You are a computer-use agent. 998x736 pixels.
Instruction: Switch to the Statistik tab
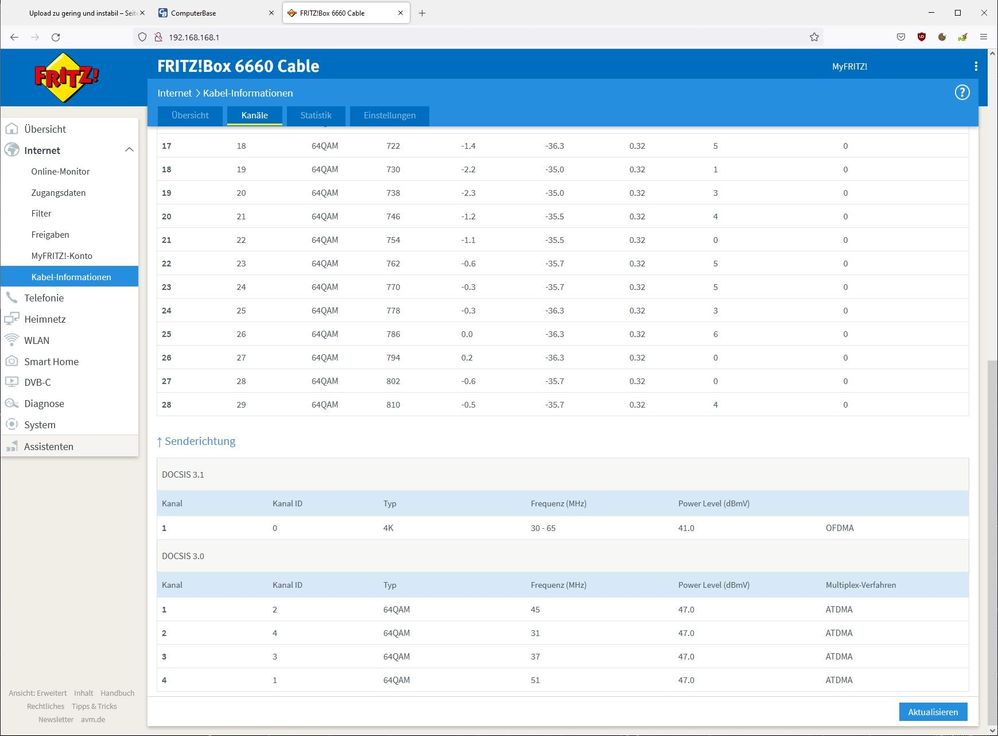coord(315,116)
